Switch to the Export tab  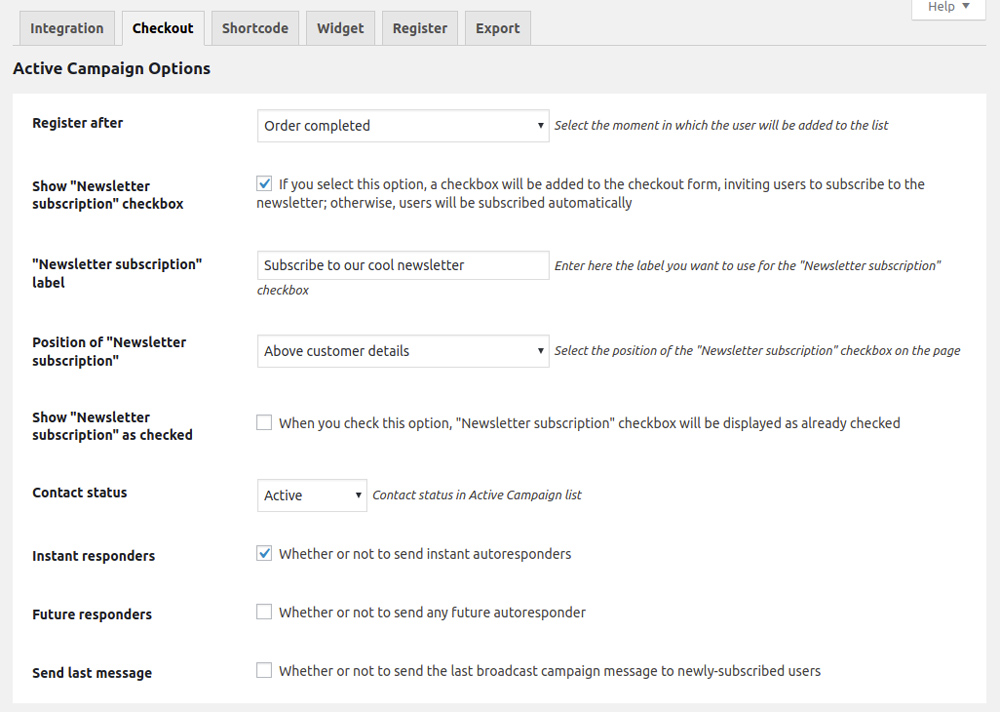[498, 28]
